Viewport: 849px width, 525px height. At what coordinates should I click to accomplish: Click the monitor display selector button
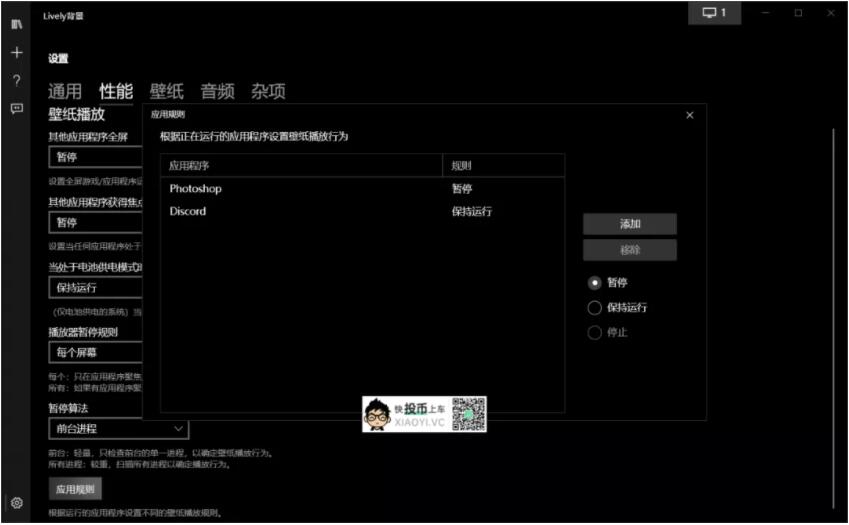pos(714,13)
